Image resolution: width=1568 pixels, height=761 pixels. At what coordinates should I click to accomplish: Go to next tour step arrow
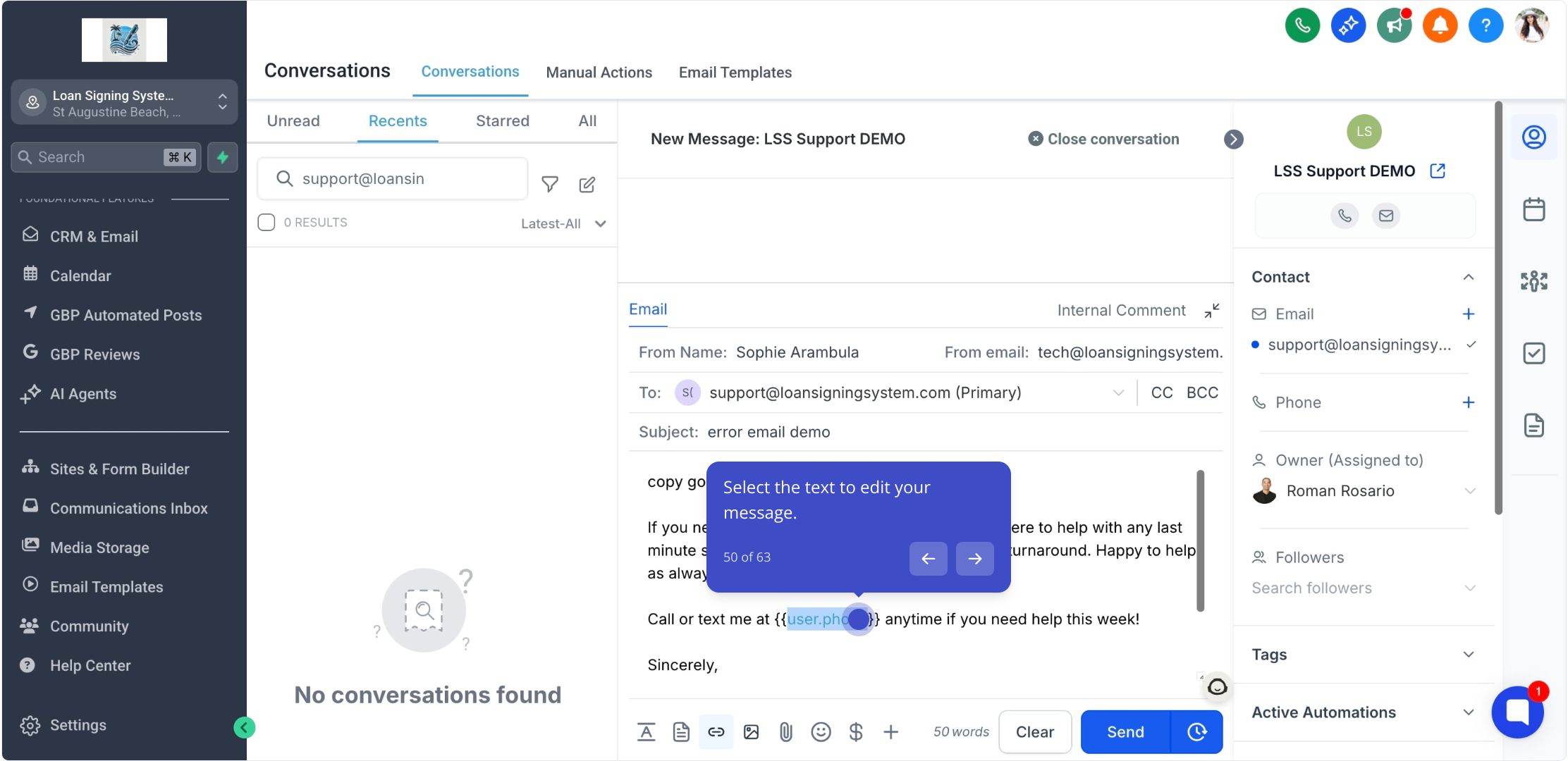pos(974,559)
